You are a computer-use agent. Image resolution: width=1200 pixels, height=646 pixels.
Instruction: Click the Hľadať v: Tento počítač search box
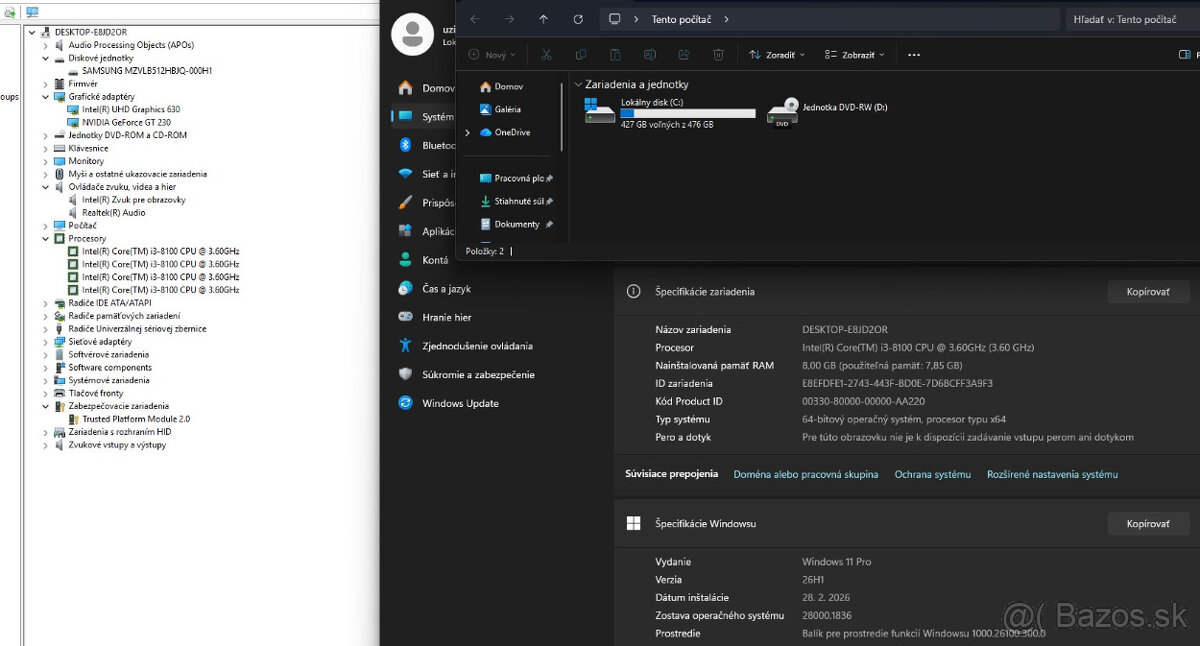tap(1133, 19)
